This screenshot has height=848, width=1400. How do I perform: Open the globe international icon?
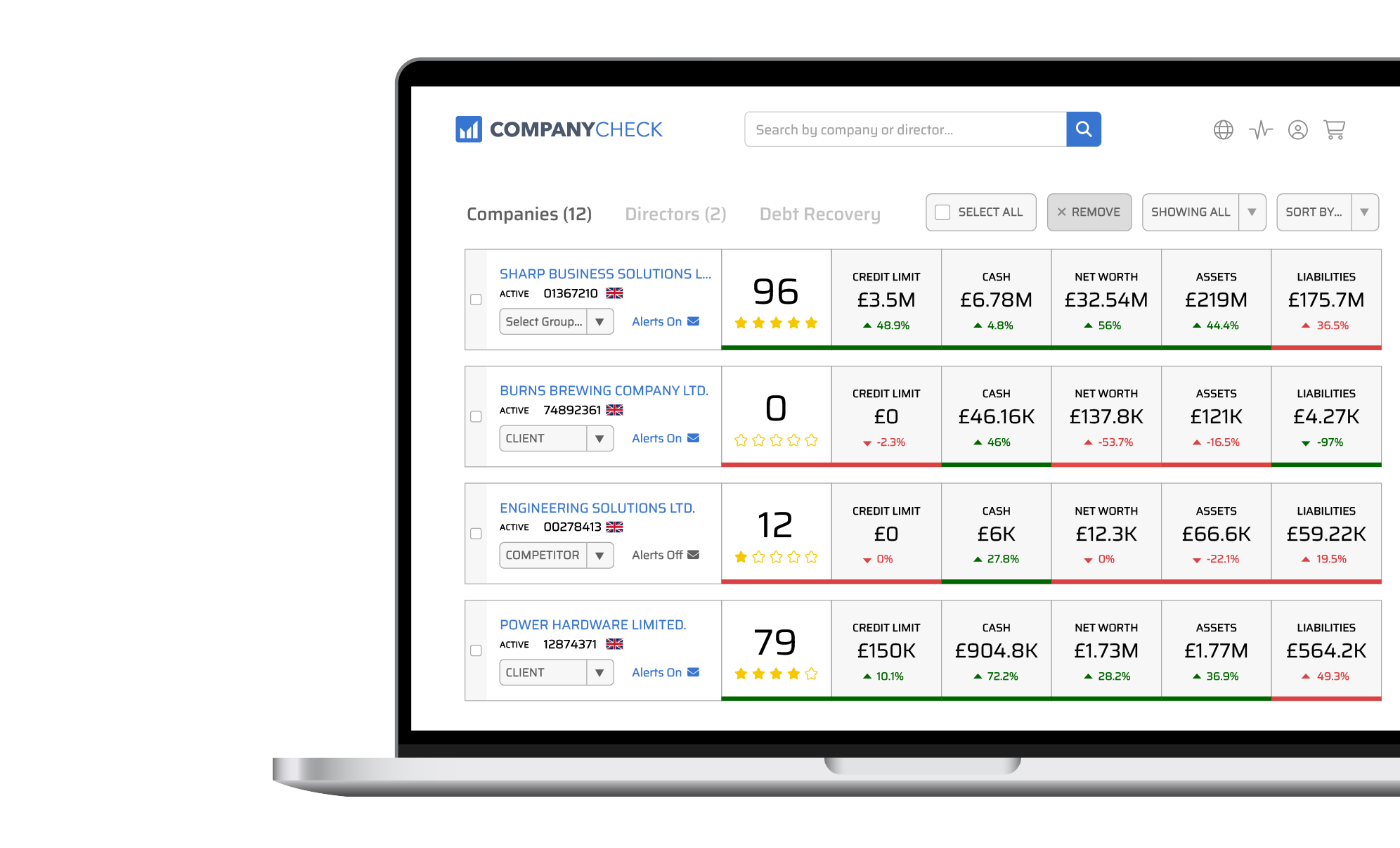coord(1223,130)
